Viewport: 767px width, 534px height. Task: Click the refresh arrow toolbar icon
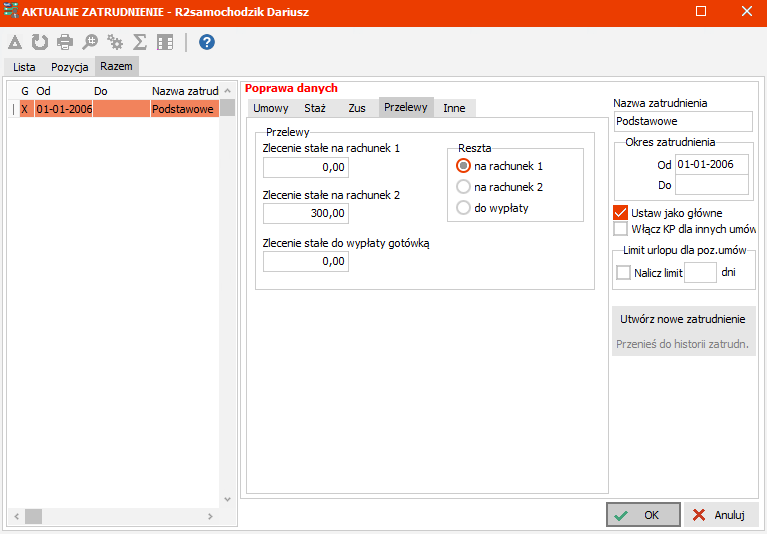pos(40,43)
